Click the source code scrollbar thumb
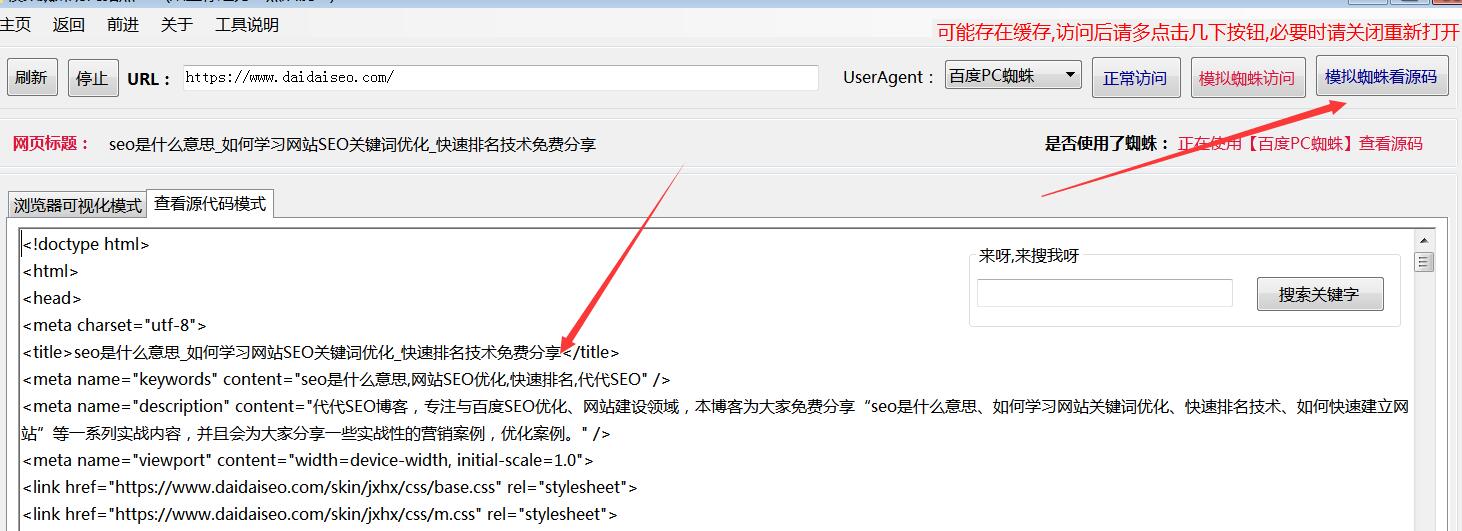 pos(1424,262)
